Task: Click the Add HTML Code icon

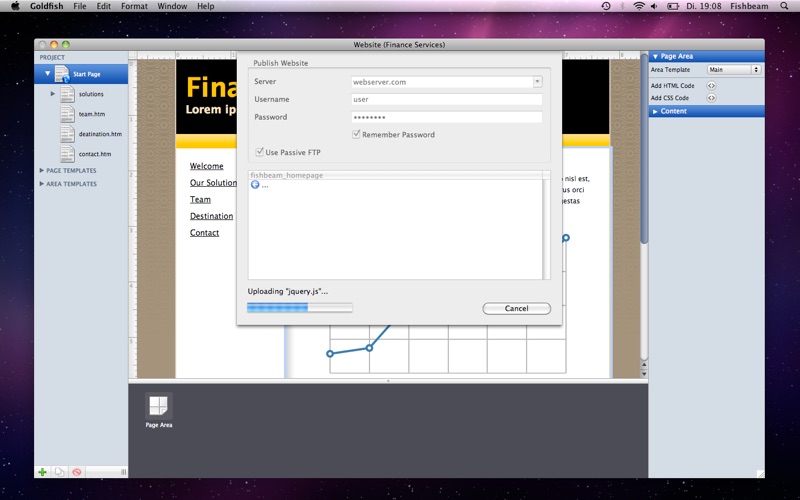Action: pos(711,86)
